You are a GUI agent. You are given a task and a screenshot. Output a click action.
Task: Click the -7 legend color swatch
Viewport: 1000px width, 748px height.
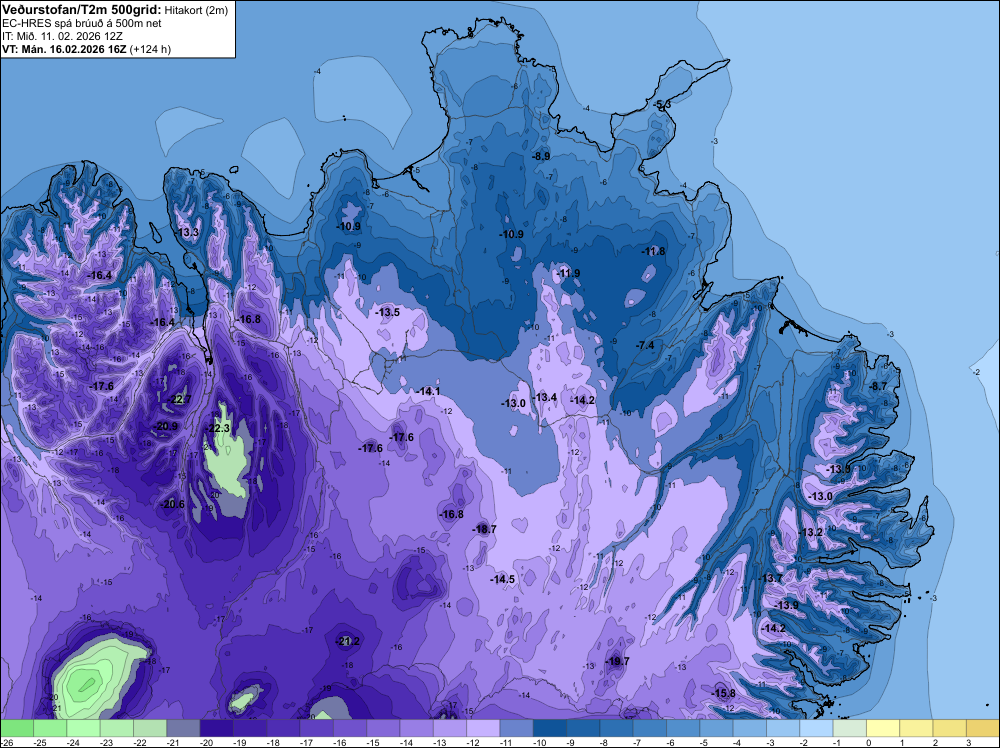pos(650,728)
